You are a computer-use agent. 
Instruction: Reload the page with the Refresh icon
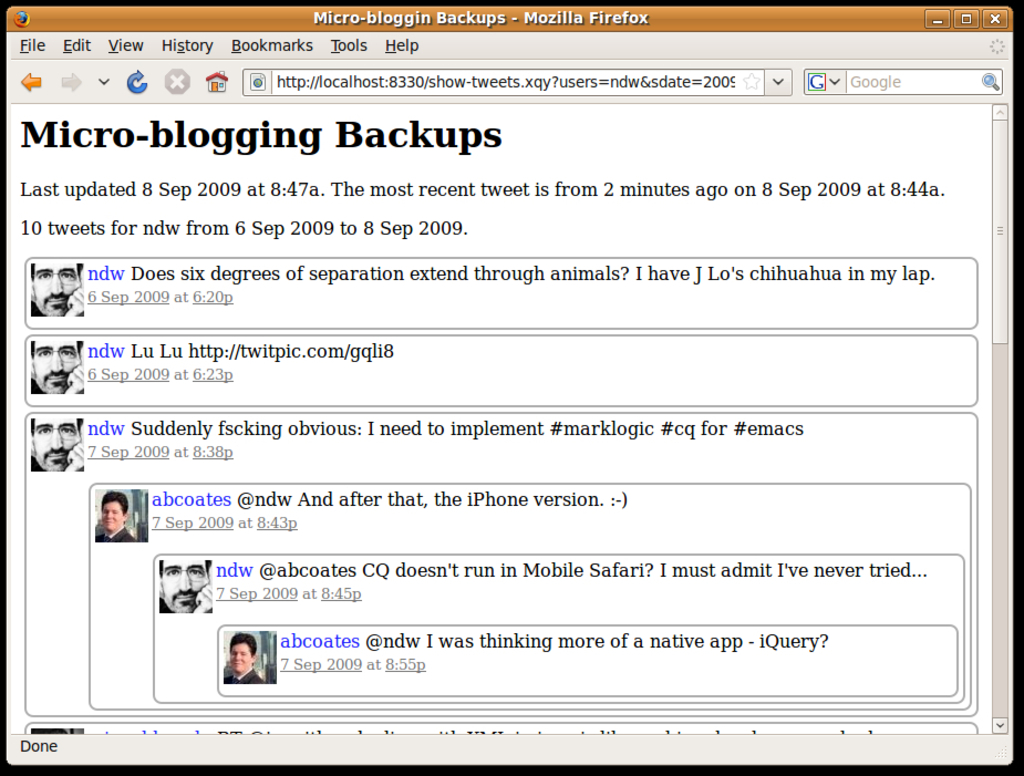click(137, 82)
